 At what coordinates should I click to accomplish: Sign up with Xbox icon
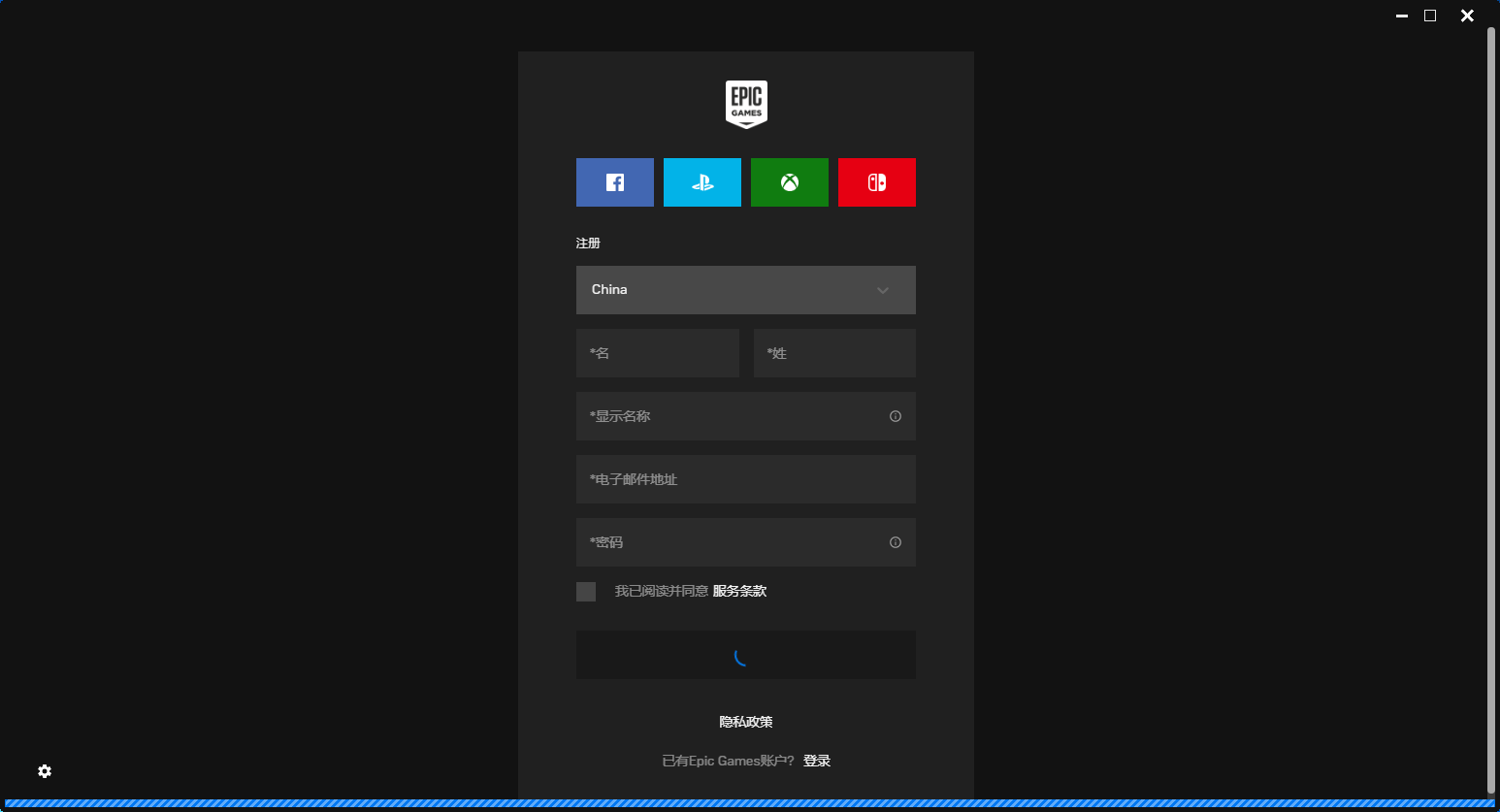click(789, 182)
